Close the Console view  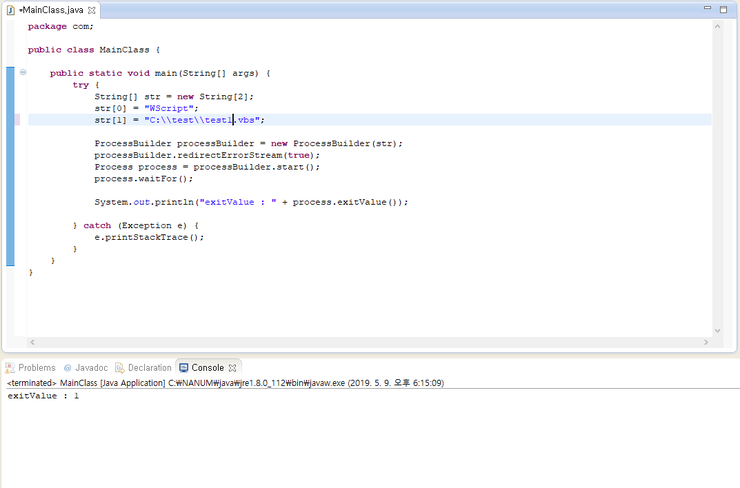pyautogui.click(x=232, y=368)
